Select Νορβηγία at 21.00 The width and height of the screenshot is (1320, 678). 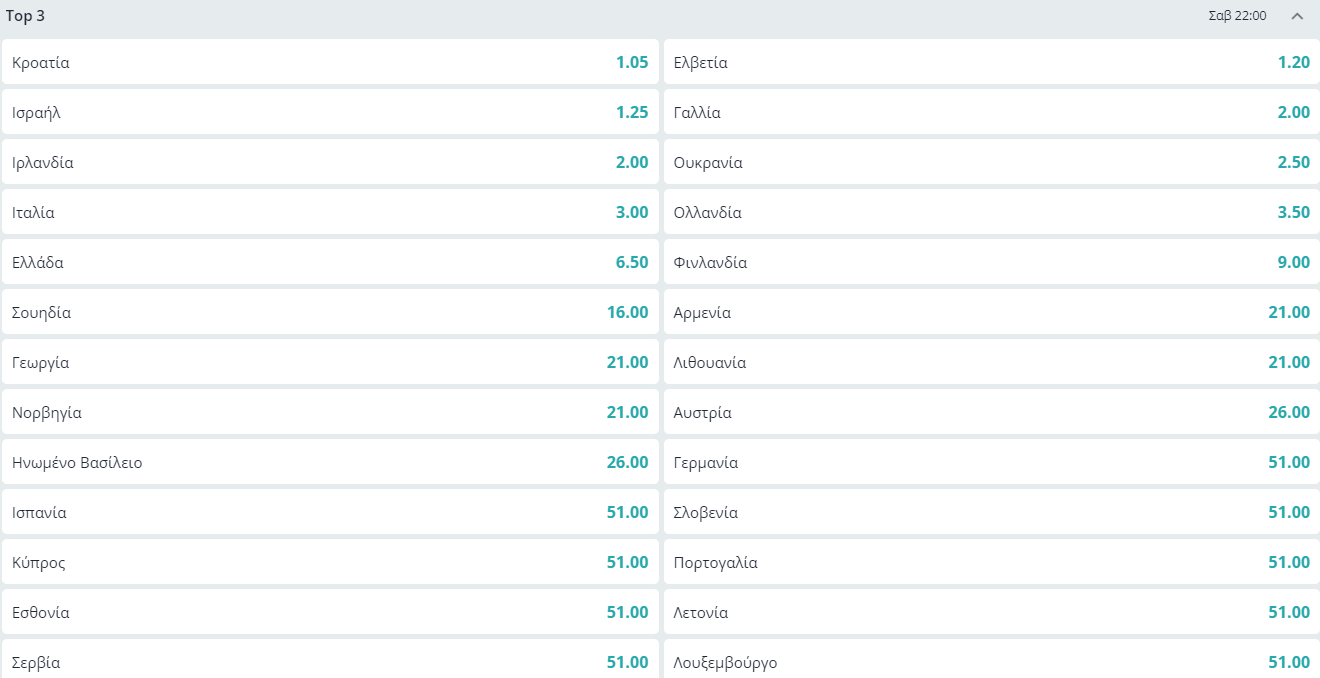click(330, 412)
